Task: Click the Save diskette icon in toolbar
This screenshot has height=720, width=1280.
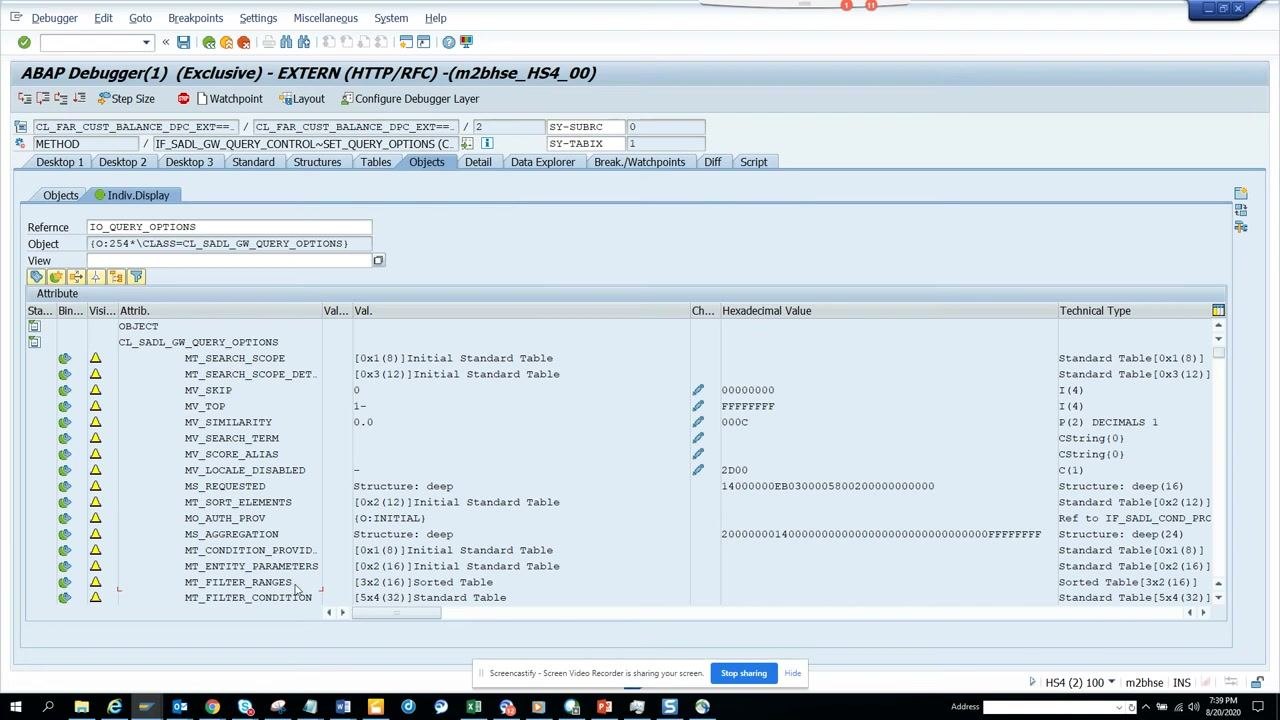Action: pyautogui.click(x=183, y=42)
